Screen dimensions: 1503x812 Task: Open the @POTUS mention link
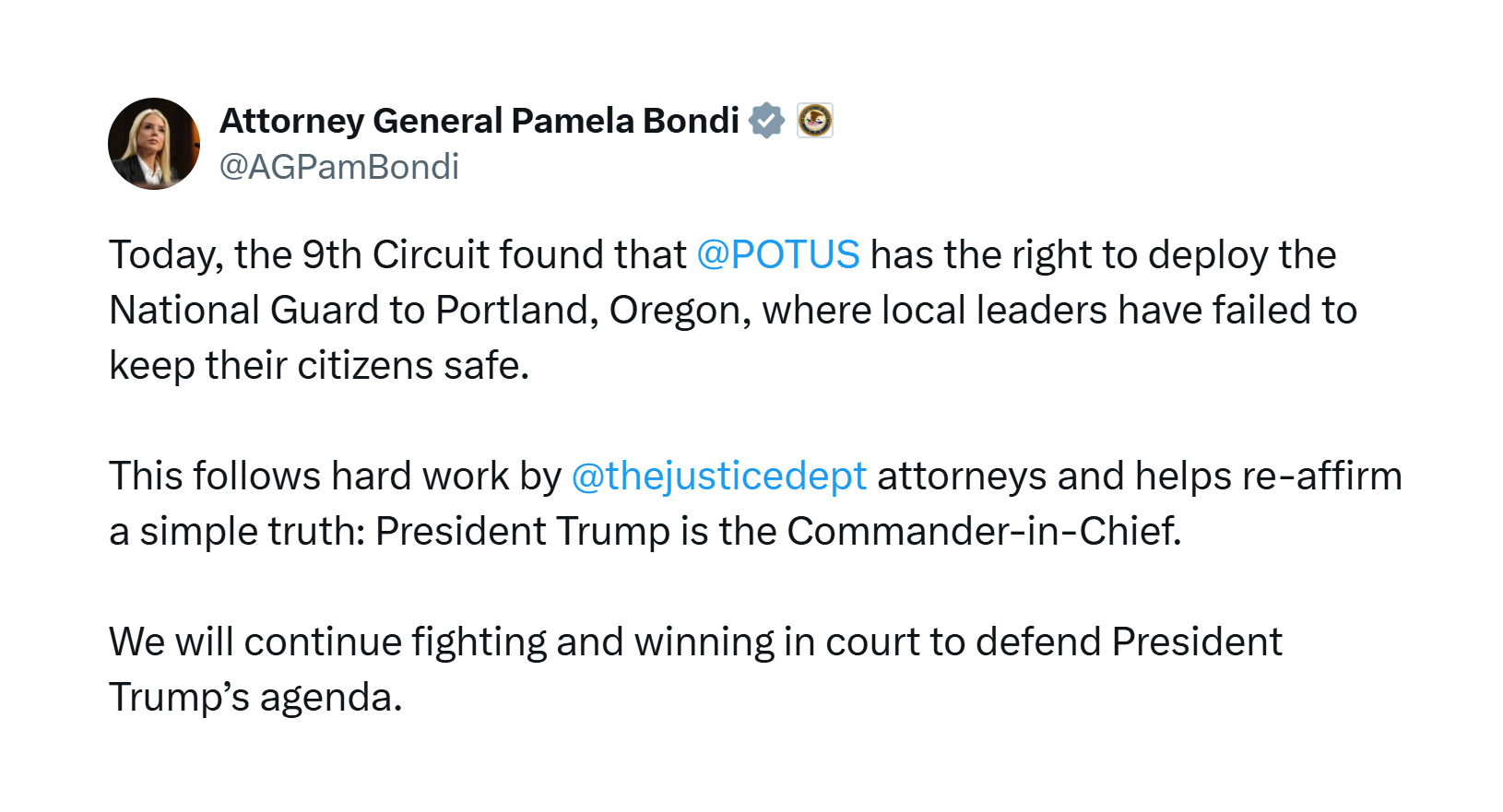coord(777,255)
